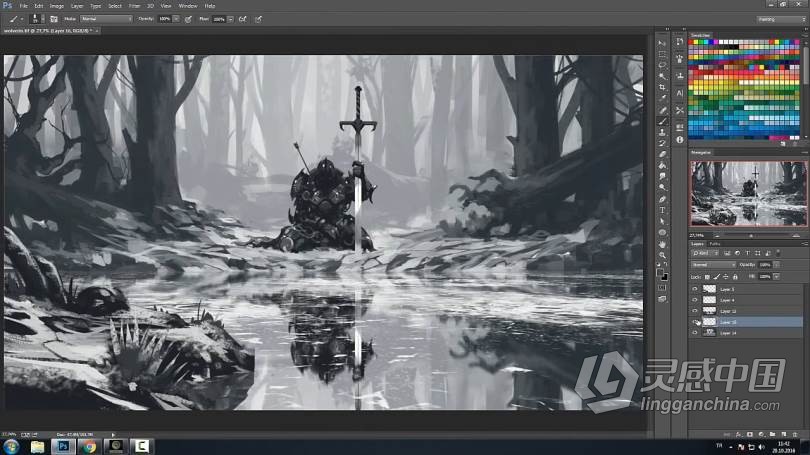
Task: Open the Character panel icon
Action: (680, 93)
